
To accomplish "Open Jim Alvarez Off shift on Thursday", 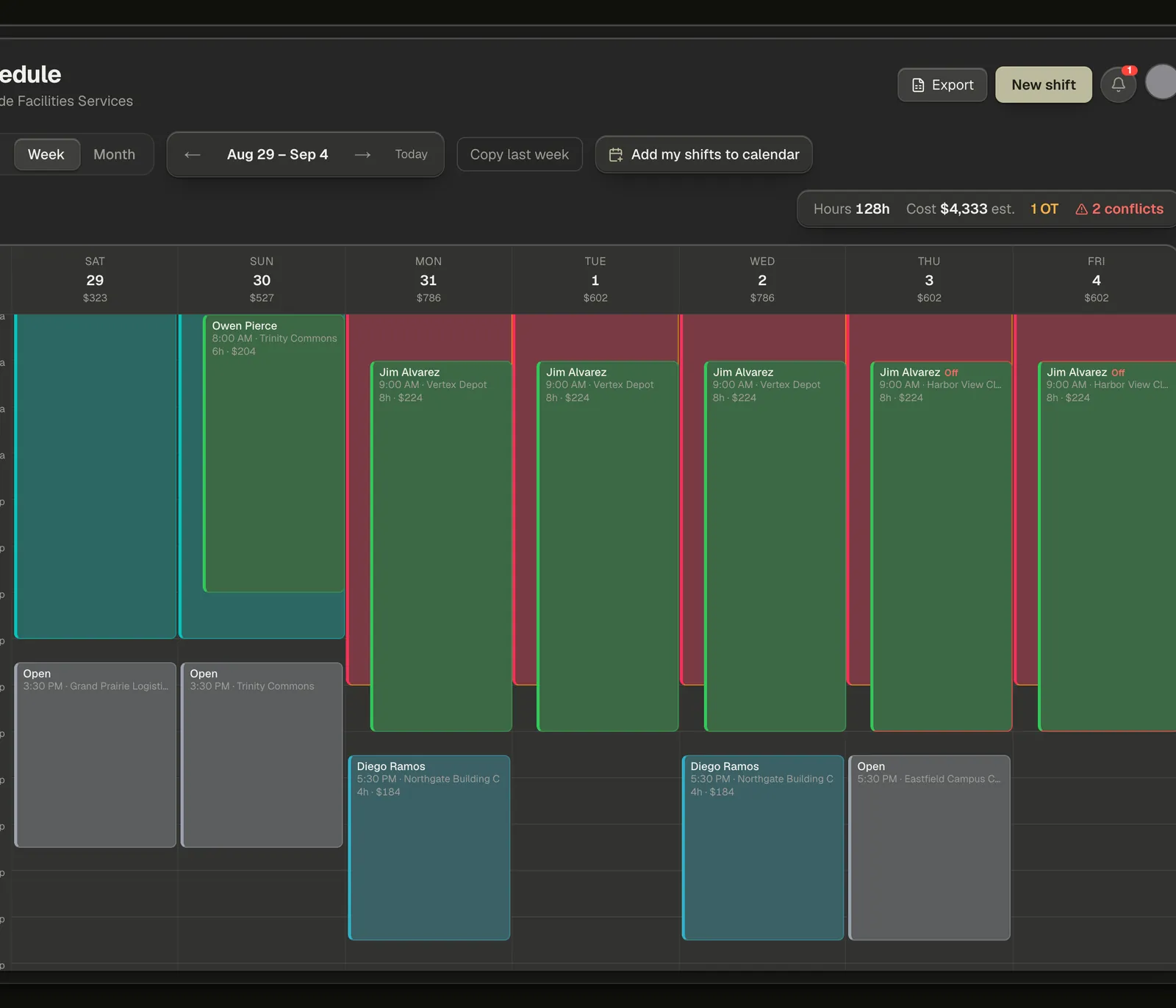I will 942,546.
